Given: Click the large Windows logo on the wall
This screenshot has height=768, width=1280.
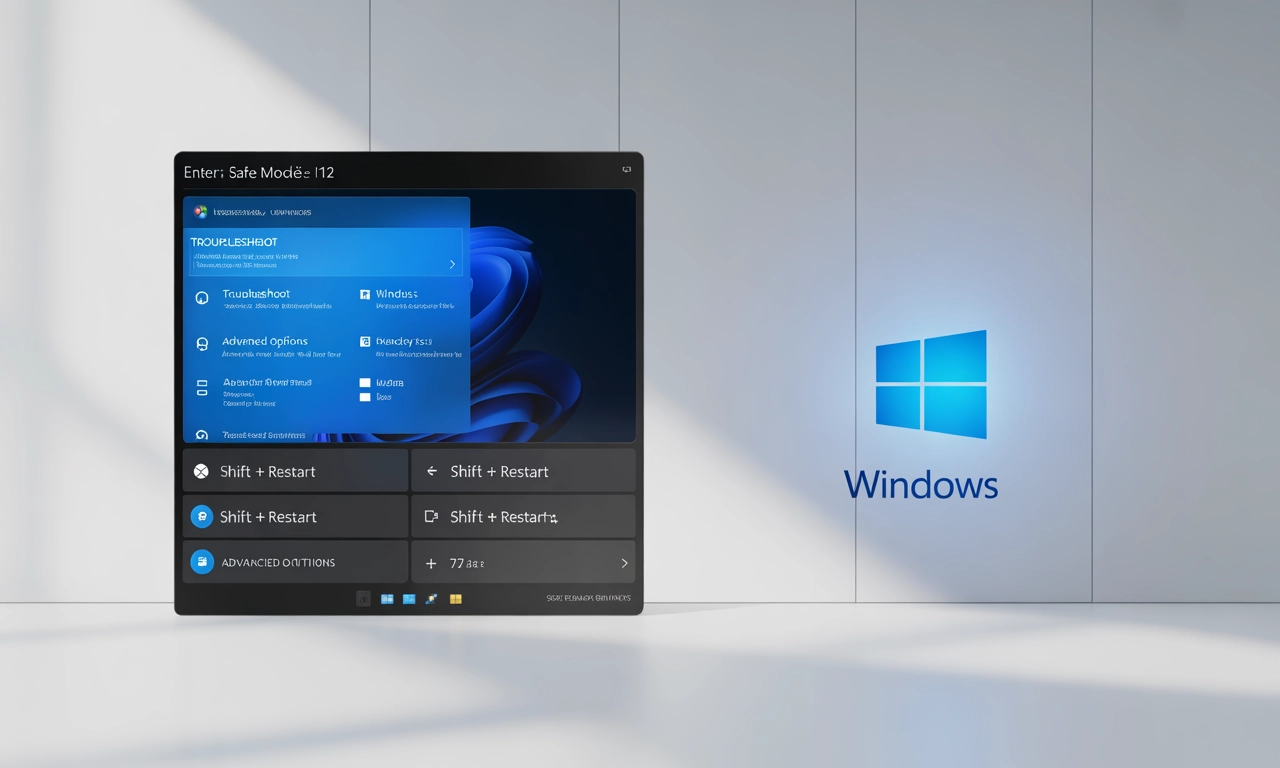Looking at the screenshot, I should point(931,384).
